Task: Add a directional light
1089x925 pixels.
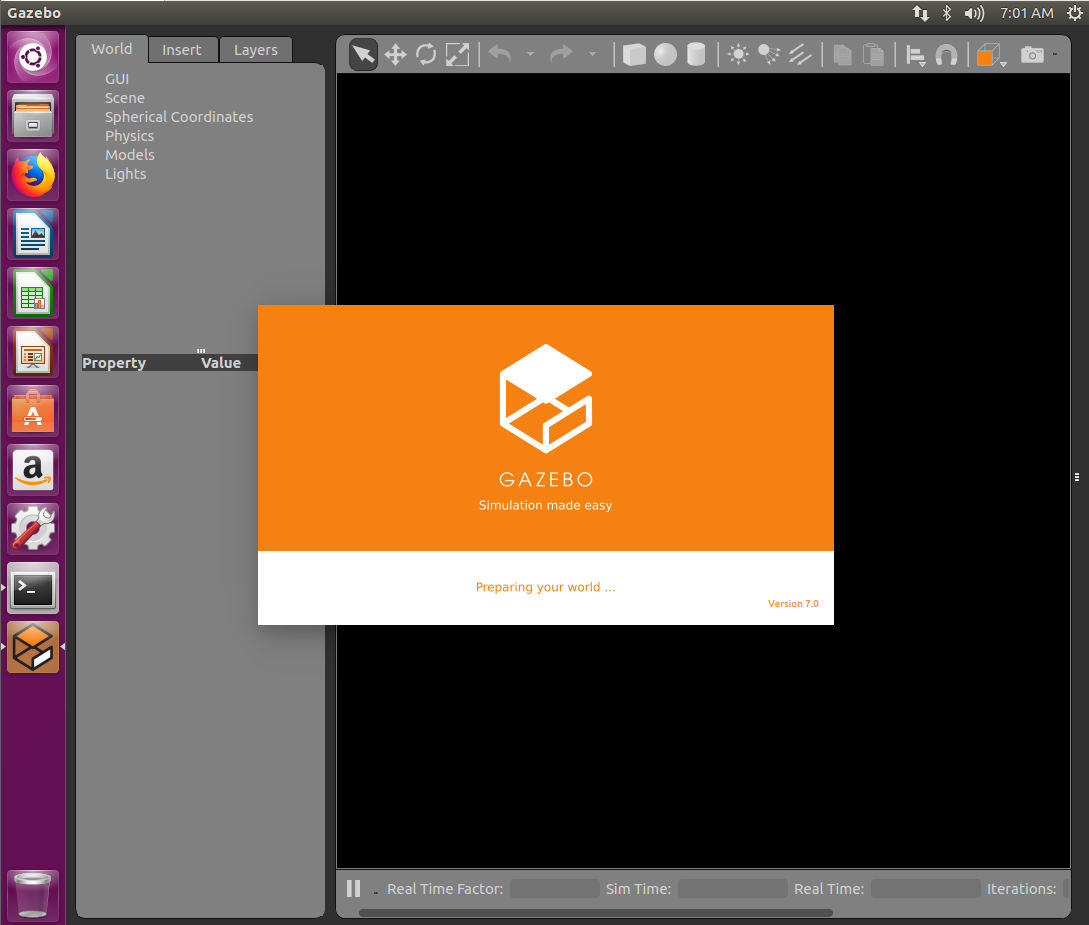Action: tap(800, 54)
